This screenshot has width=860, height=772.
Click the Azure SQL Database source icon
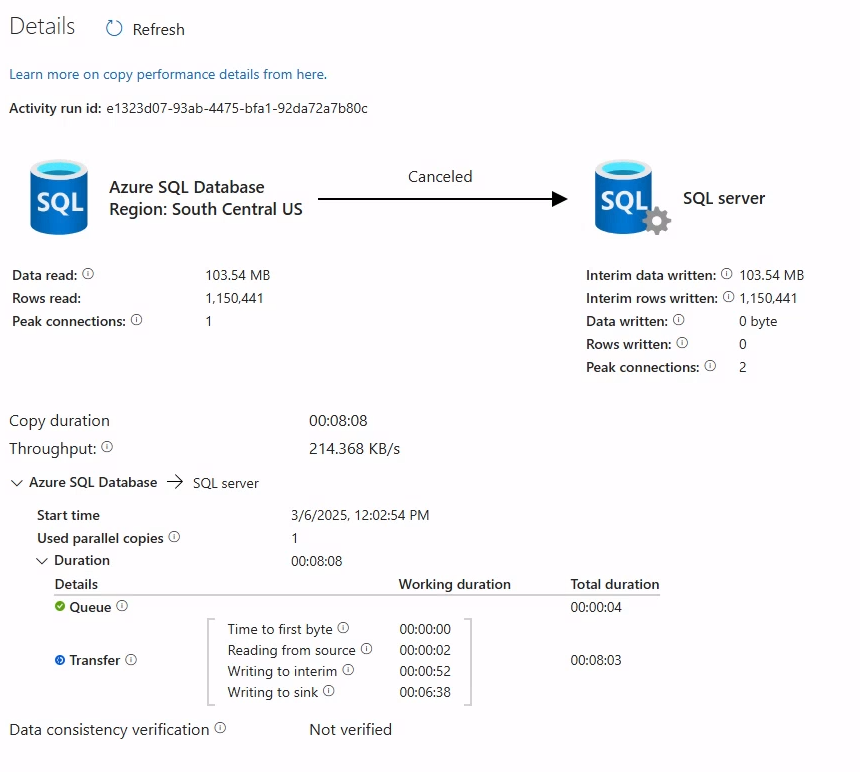[59, 197]
